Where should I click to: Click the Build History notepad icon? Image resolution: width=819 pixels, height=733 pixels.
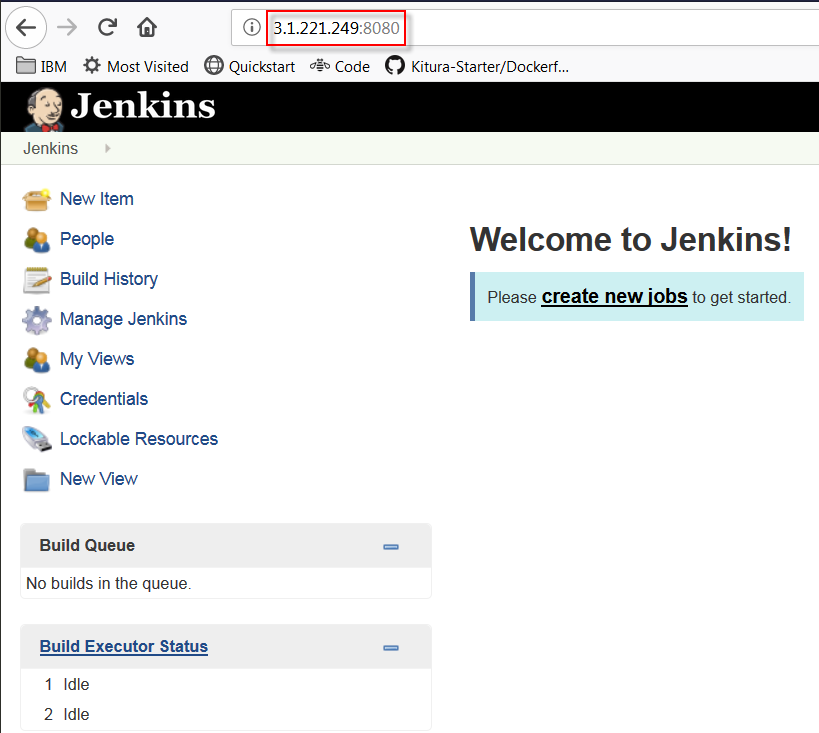tap(37, 280)
